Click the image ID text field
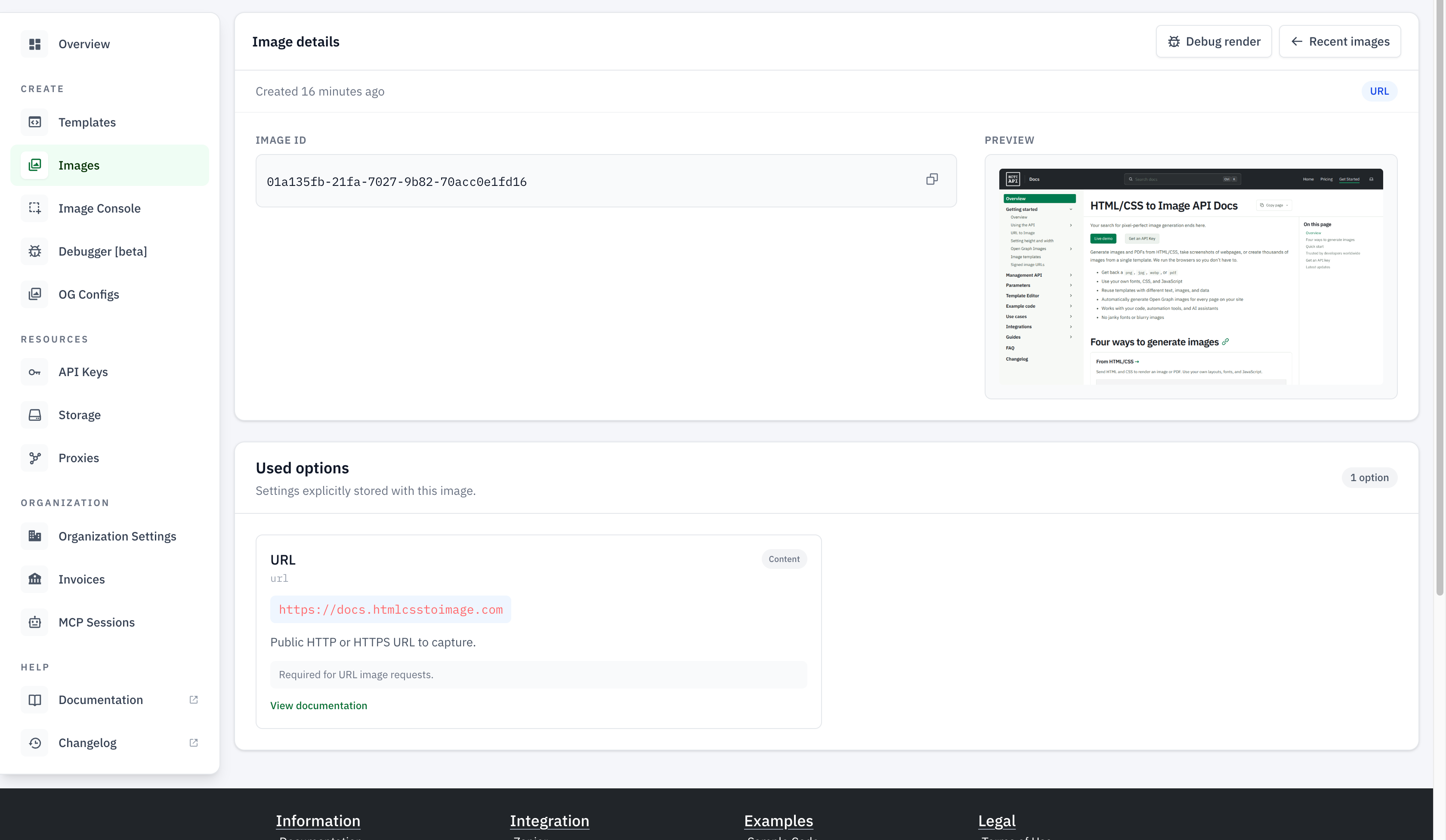 click(606, 181)
